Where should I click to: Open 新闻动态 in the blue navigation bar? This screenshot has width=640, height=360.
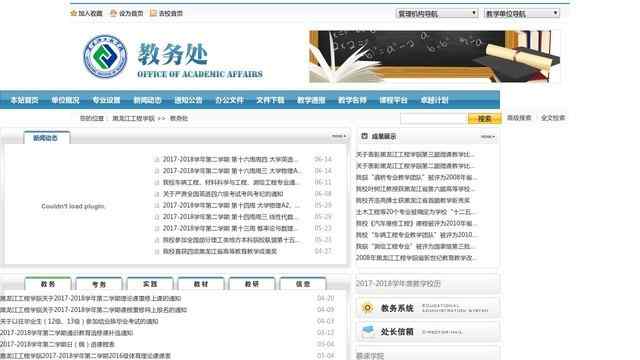(147, 100)
